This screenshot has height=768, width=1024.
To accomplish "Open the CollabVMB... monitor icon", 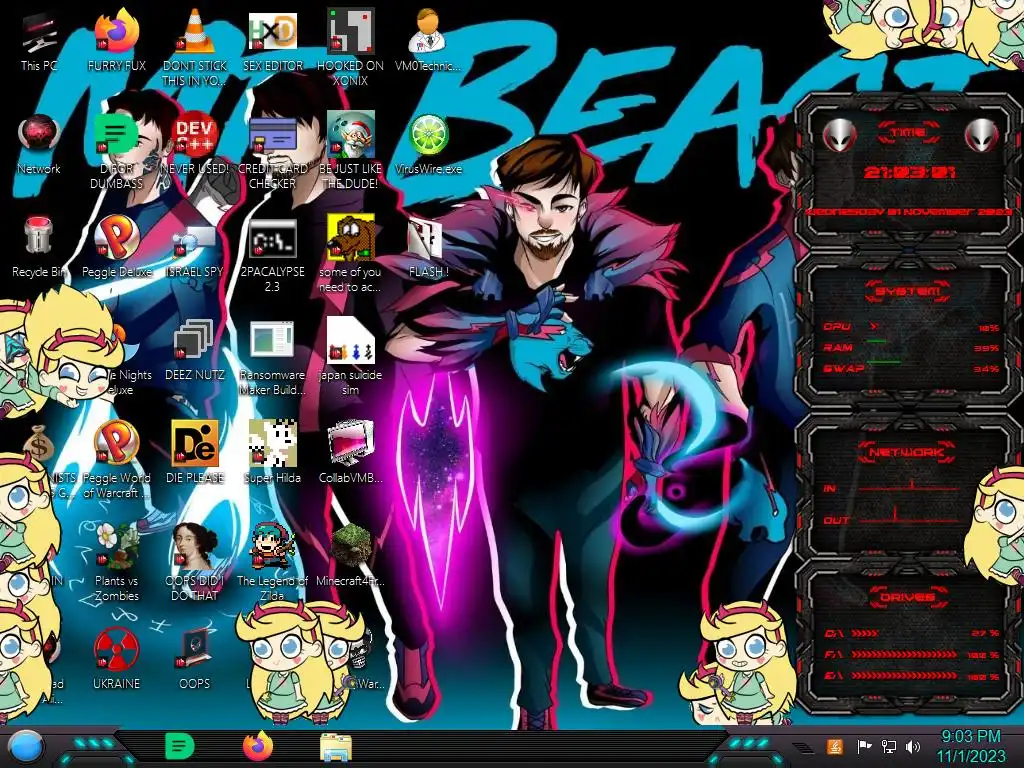I will (351, 453).
